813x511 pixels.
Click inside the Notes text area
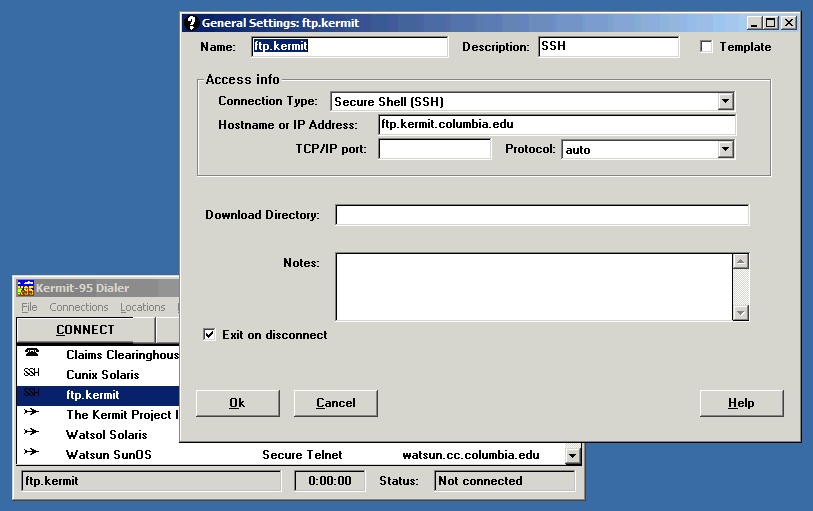534,287
